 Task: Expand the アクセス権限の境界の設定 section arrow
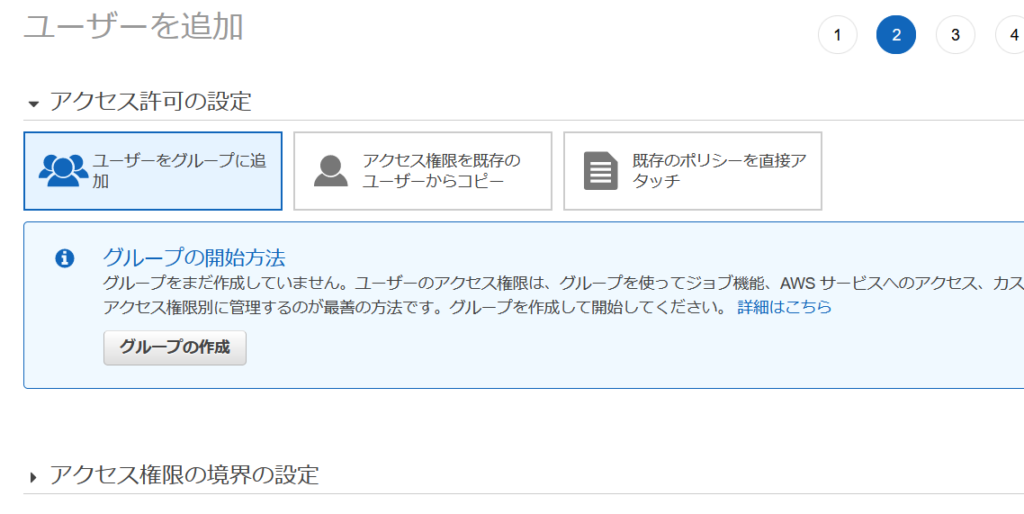point(33,477)
